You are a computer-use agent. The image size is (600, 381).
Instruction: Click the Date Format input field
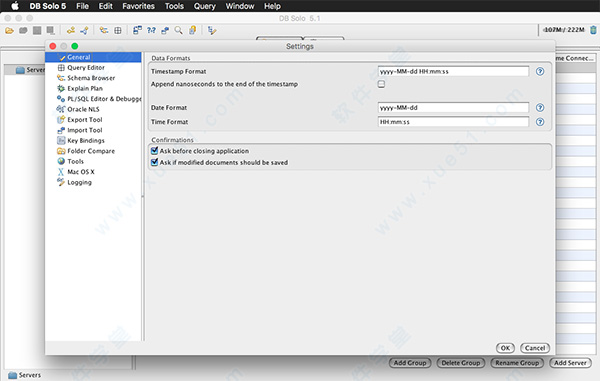[453, 107]
